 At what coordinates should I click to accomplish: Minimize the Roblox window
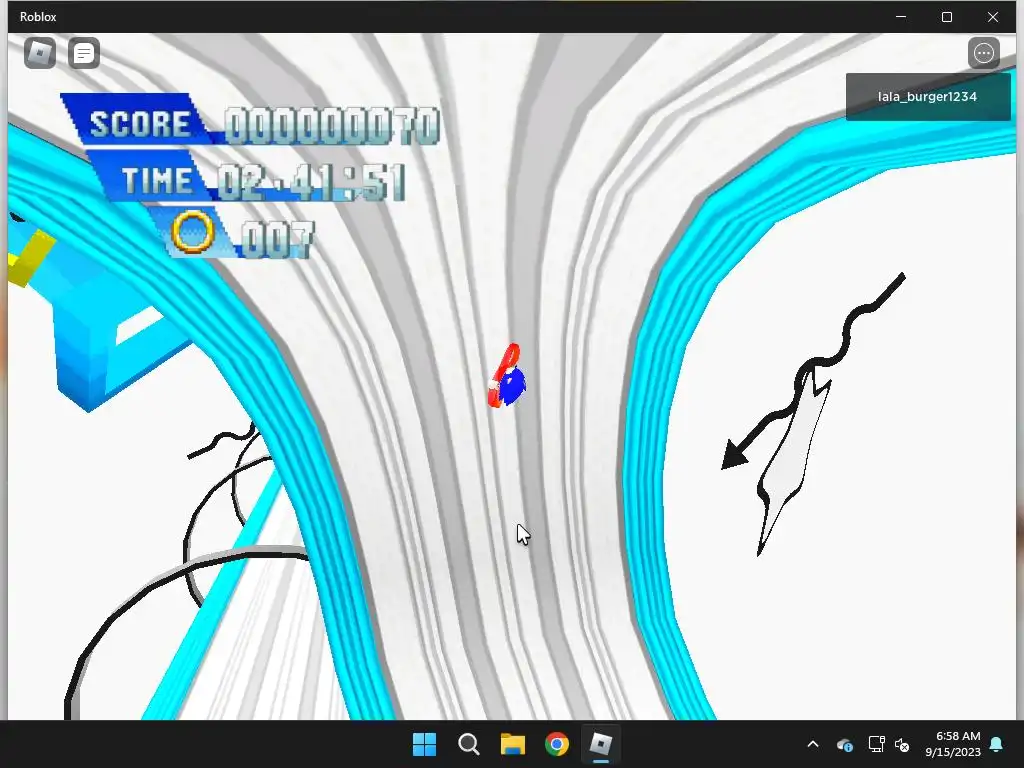(x=901, y=17)
